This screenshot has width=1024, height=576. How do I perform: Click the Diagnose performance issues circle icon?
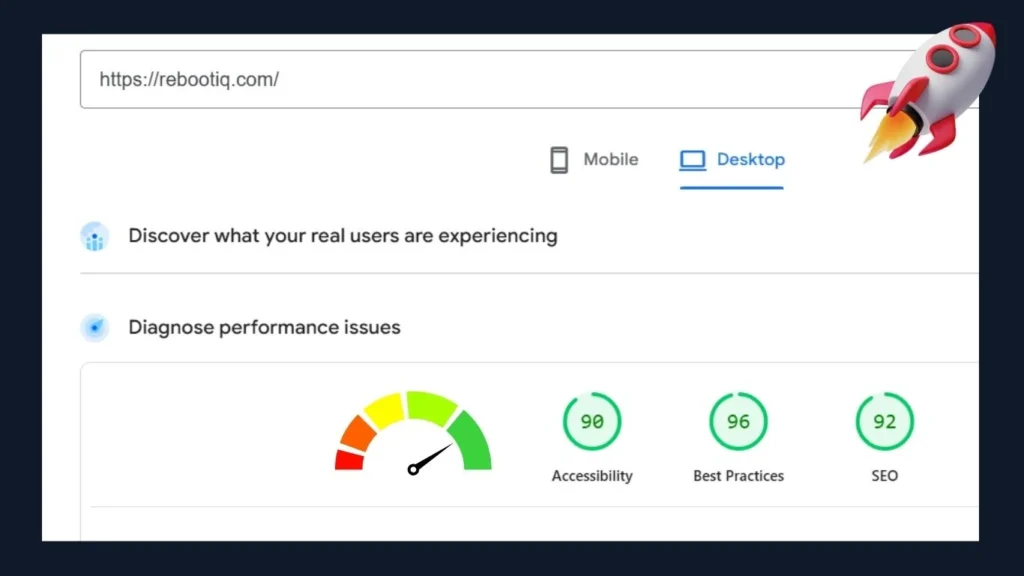(x=94, y=327)
